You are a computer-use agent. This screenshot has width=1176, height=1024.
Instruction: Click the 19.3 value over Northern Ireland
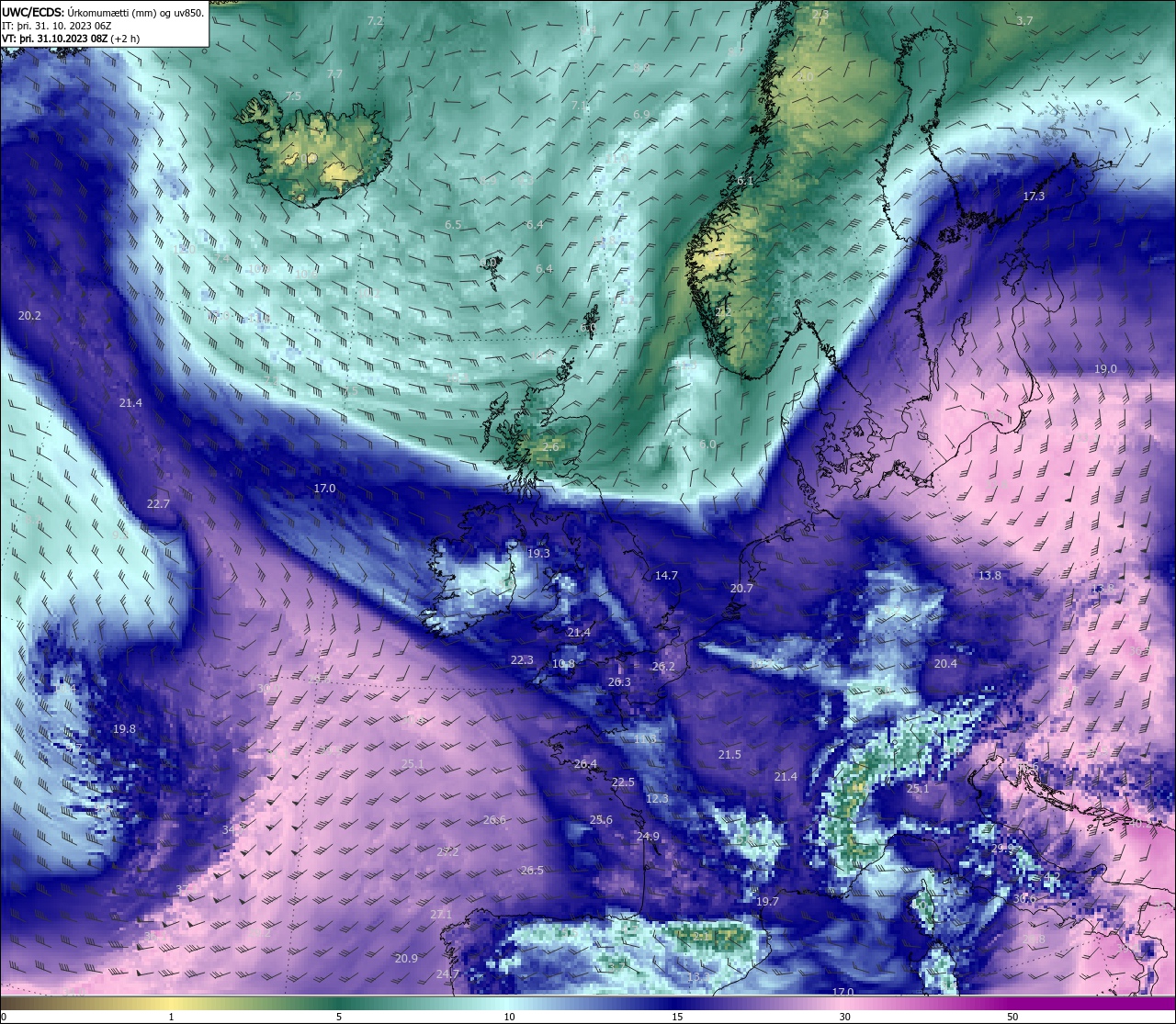click(x=538, y=553)
